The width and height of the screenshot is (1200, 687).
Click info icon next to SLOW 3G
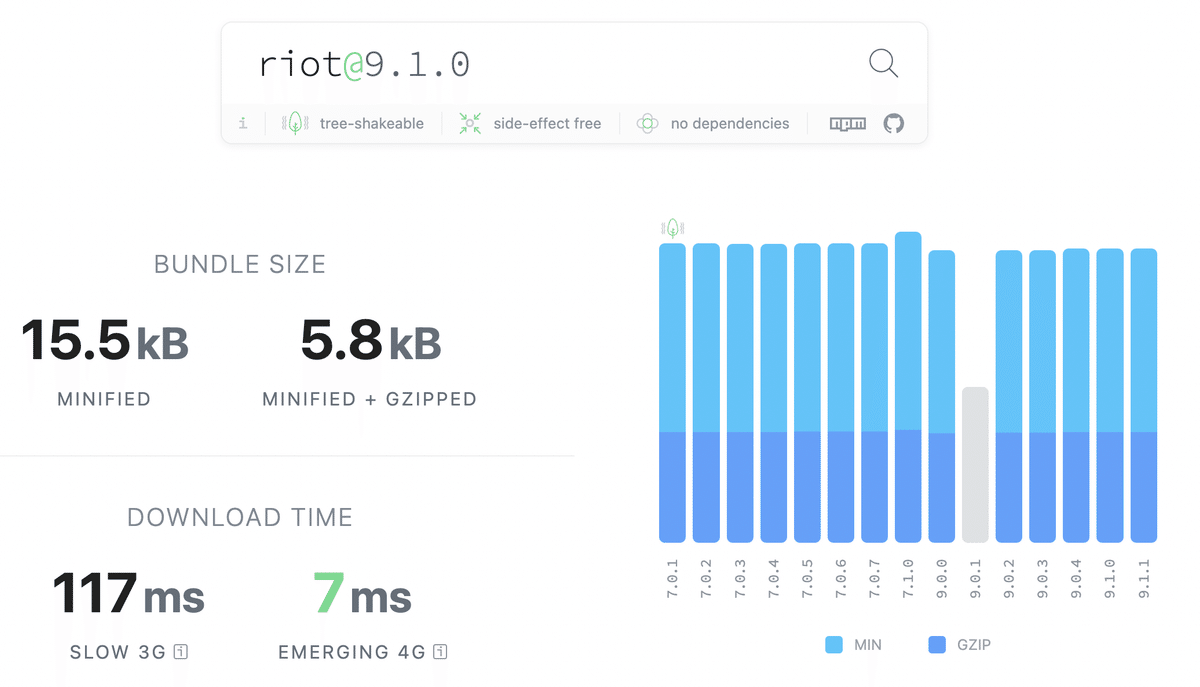[x=181, y=652]
